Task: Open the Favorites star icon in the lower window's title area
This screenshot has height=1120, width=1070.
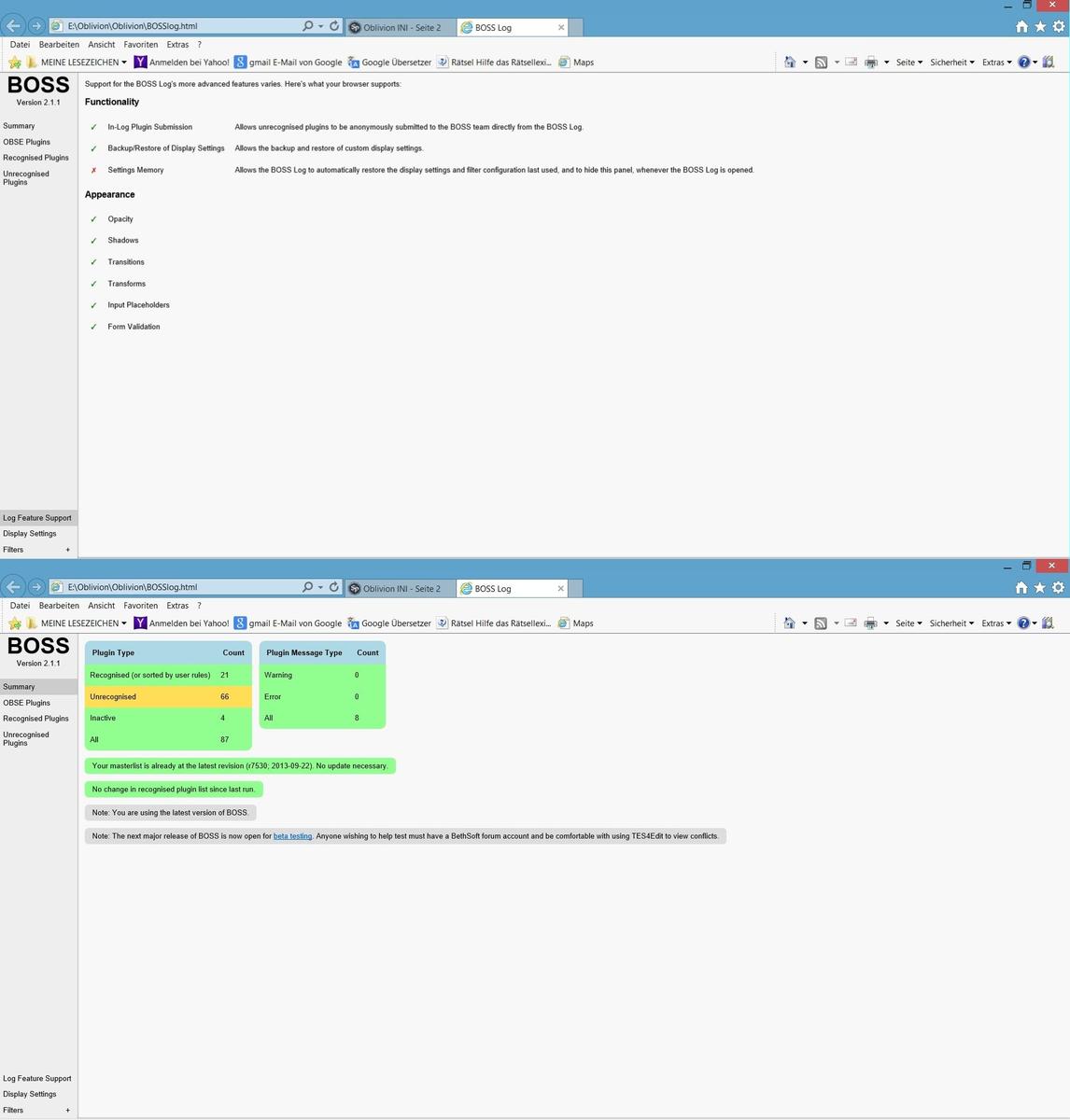Action: click(1039, 587)
